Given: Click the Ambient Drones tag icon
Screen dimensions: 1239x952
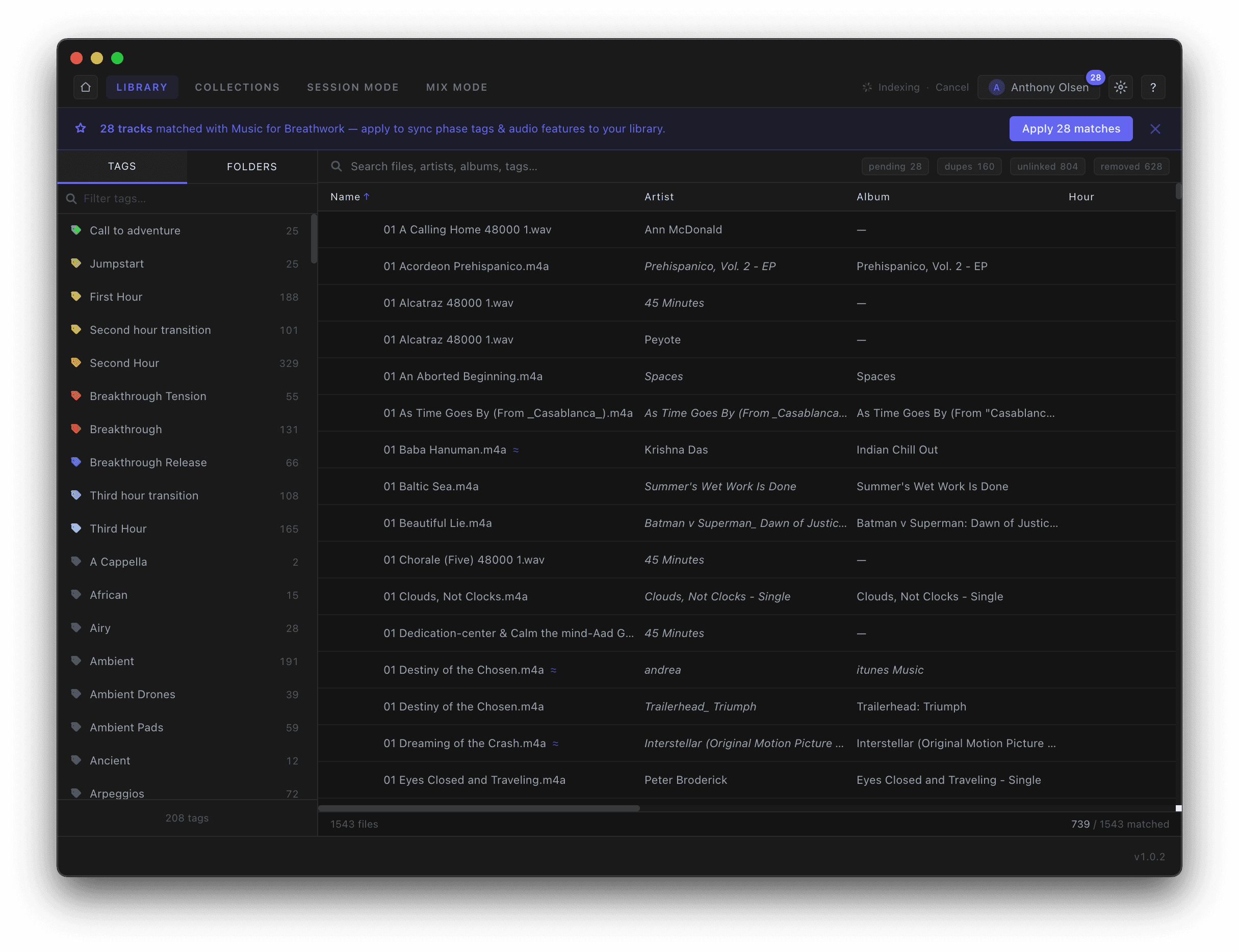Looking at the screenshot, I should (x=76, y=694).
